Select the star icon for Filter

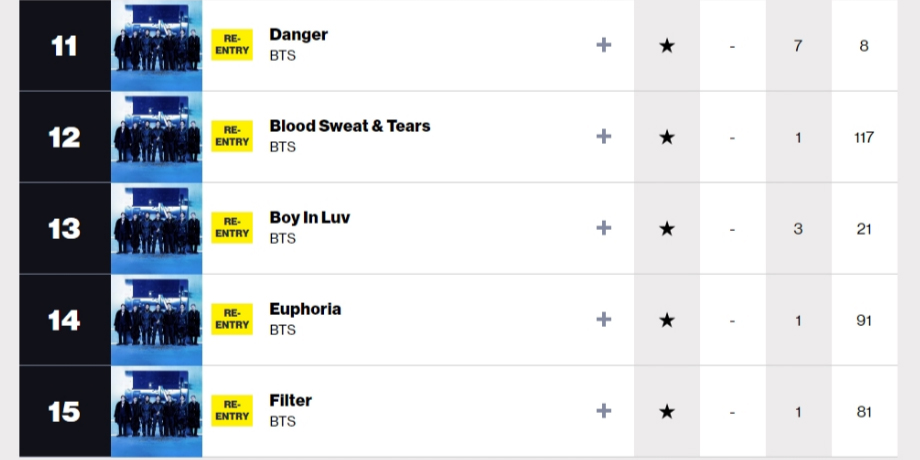point(667,412)
